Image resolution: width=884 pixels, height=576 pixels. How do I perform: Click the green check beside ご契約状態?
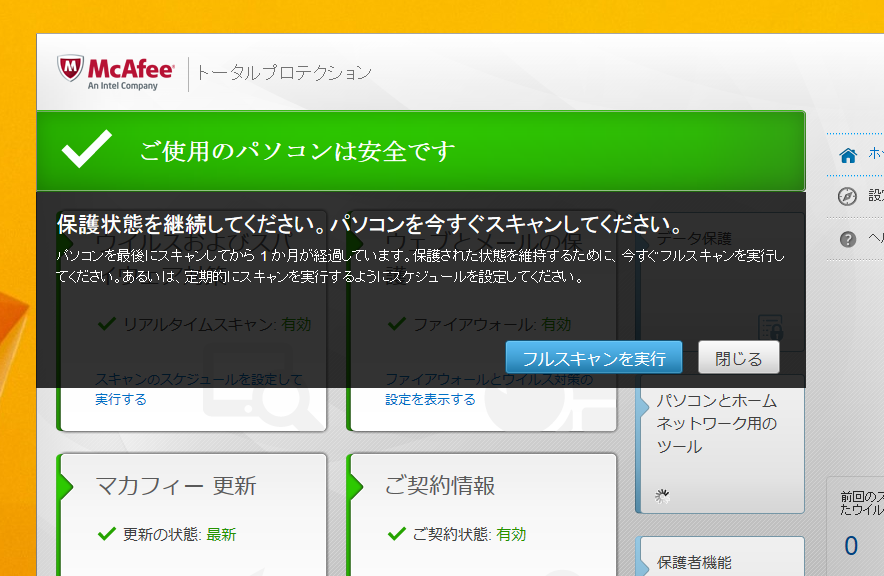point(397,534)
